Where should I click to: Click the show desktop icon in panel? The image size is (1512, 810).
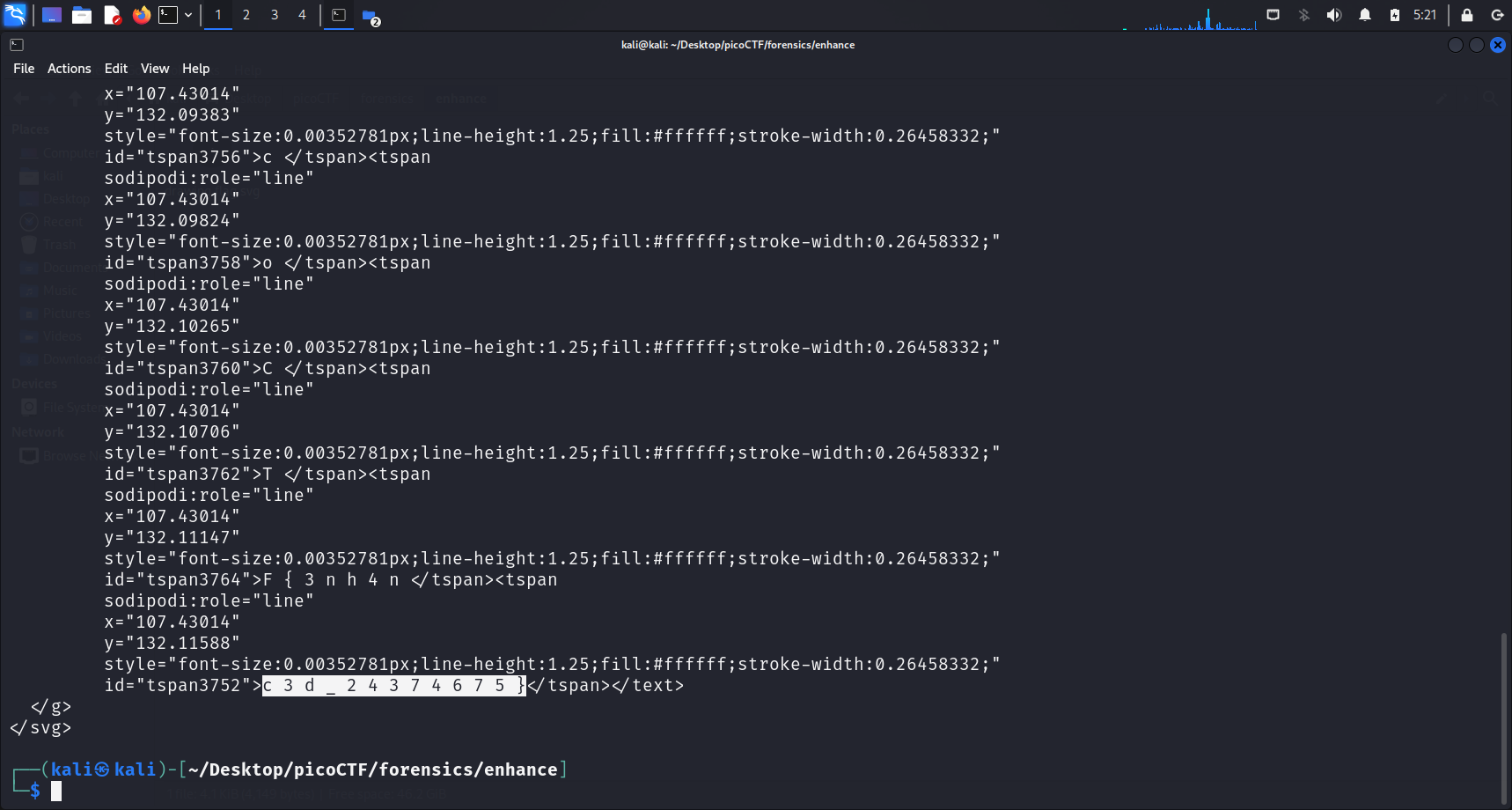pyautogui.click(x=52, y=15)
